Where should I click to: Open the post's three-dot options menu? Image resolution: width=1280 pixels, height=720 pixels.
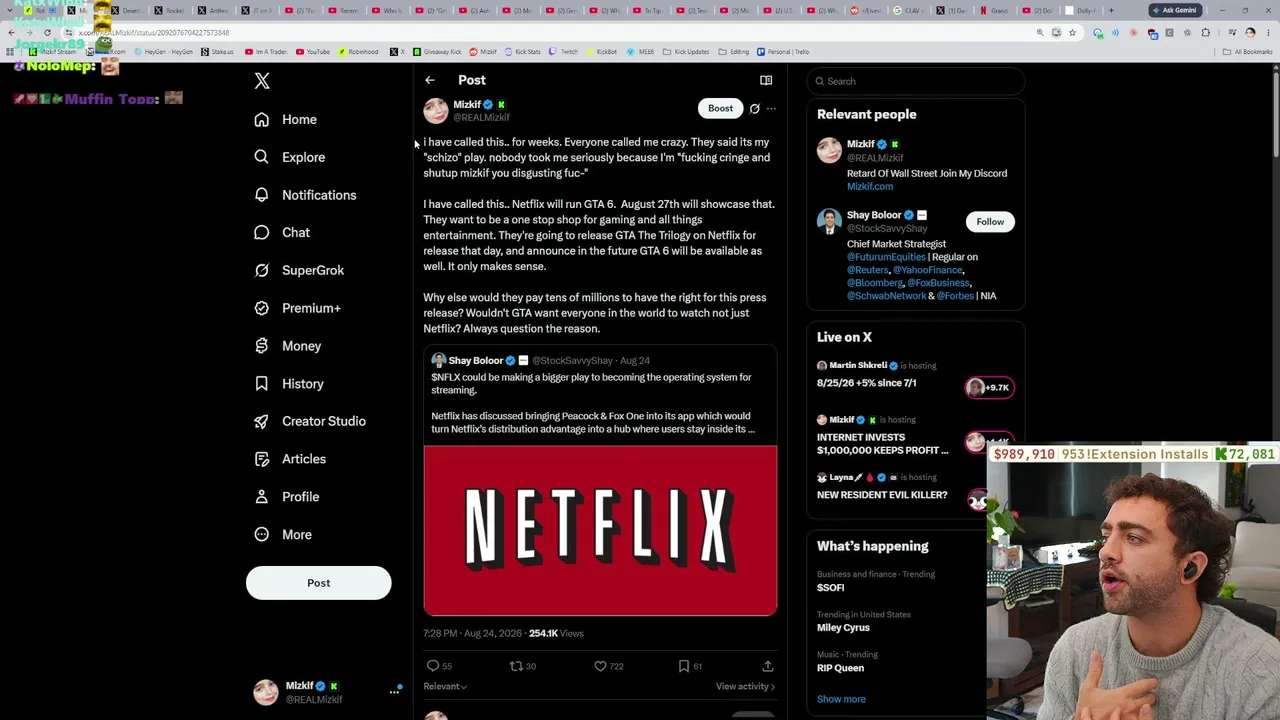771,108
